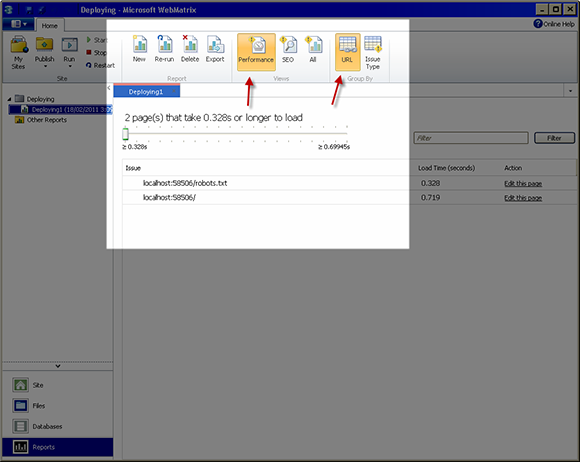580x462 pixels.
Task: Collapse the left navigation pane chevron
Action: tap(109, 88)
